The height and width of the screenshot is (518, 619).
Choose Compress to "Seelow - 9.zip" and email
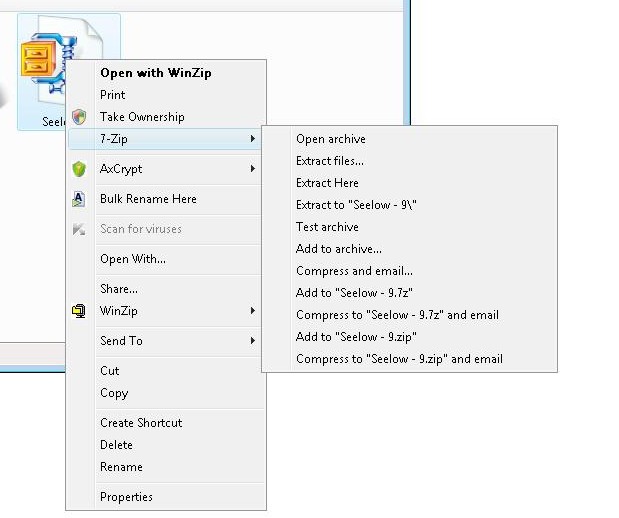(400, 358)
